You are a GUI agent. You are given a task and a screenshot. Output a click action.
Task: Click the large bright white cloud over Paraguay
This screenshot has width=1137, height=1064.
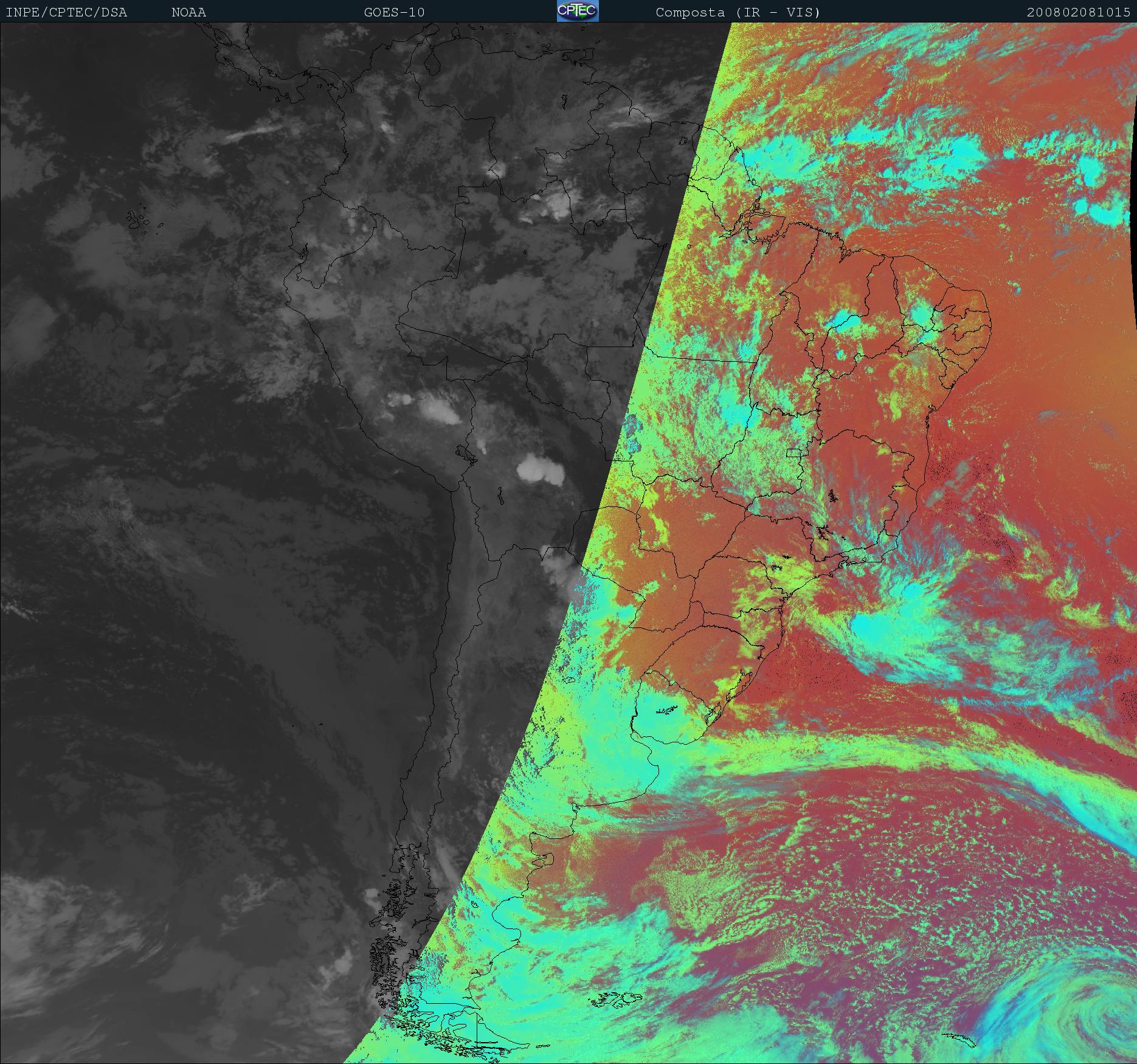[537, 469]
